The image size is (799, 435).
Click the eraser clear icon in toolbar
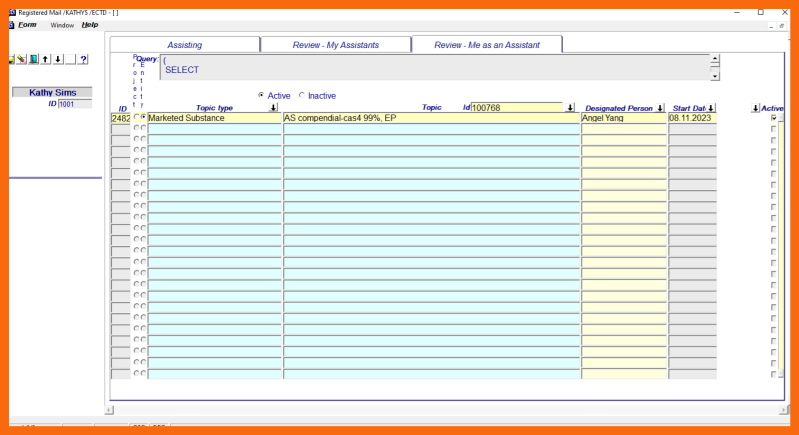pos(21,60)
